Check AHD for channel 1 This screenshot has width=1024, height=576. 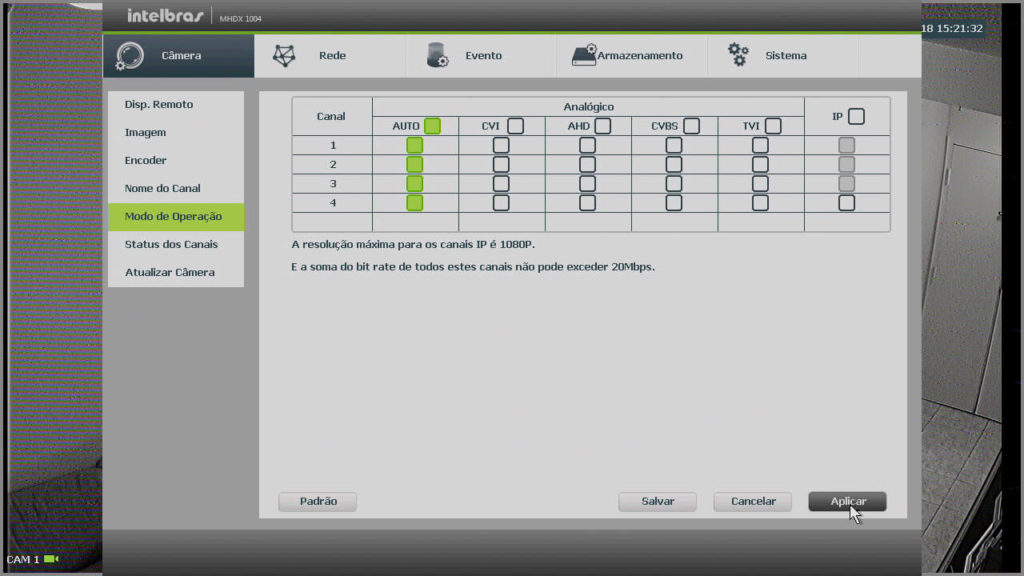(x=587, y=145)
